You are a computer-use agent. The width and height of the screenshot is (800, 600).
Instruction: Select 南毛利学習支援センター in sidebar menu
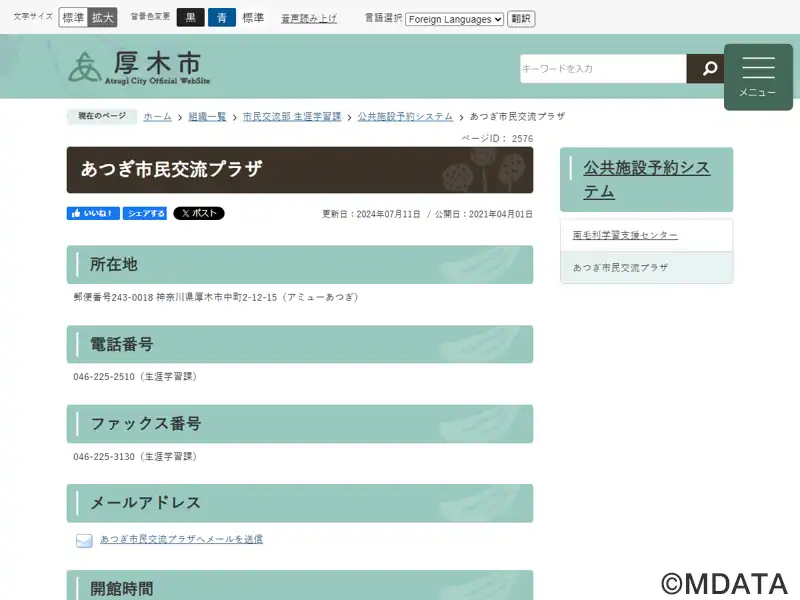625,235
